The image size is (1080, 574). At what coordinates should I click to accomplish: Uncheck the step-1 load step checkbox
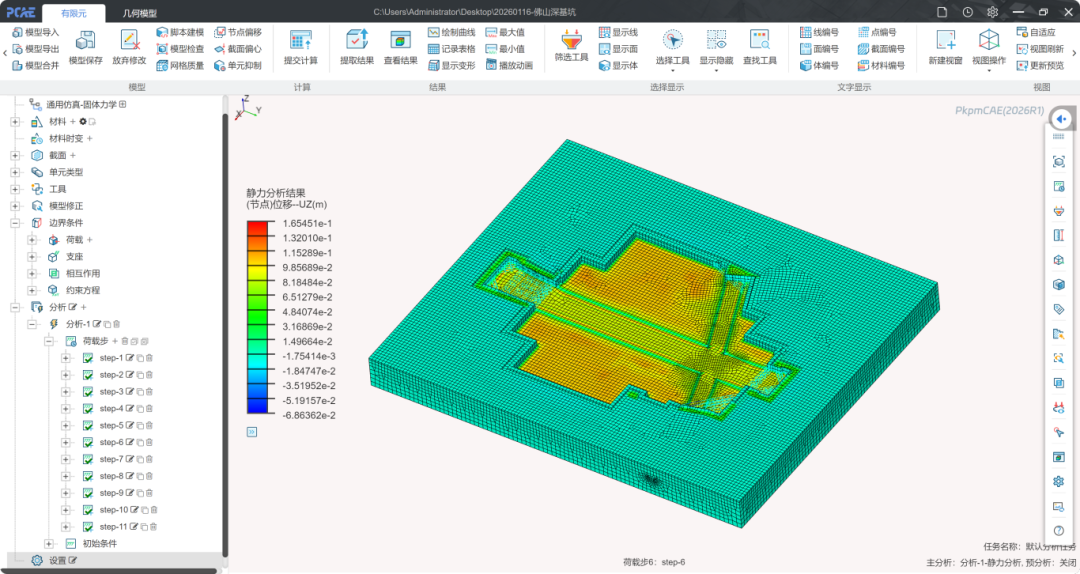coord(88,358)
